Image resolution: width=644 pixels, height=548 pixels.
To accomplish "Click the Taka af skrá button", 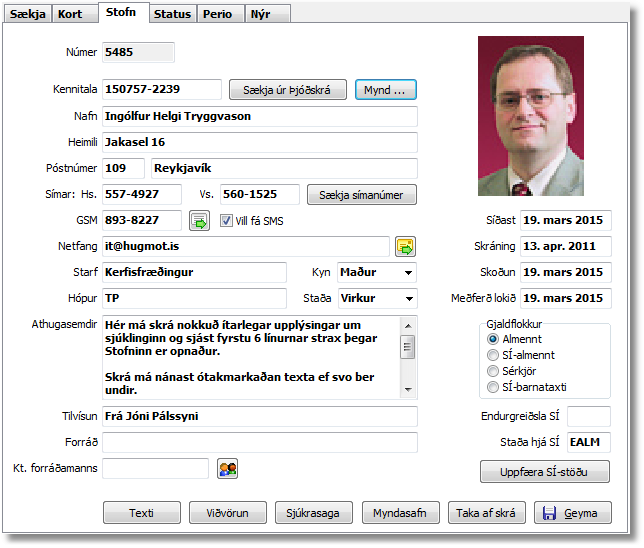I will coord(487,513).
